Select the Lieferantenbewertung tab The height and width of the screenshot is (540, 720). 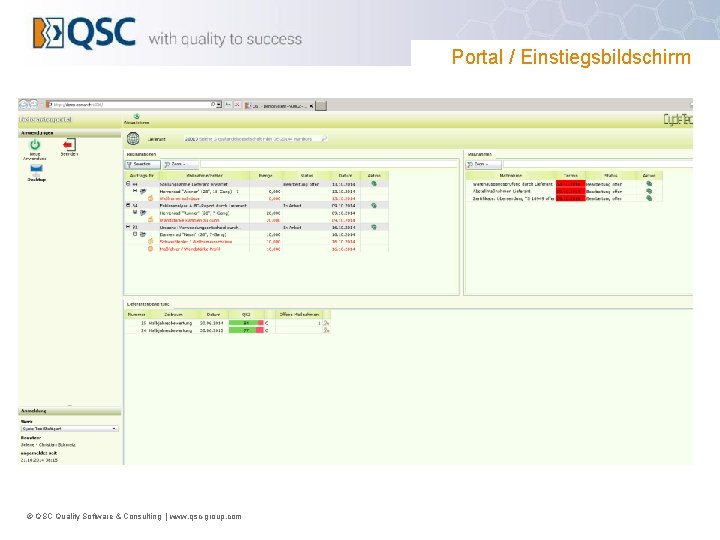point(148,304)
